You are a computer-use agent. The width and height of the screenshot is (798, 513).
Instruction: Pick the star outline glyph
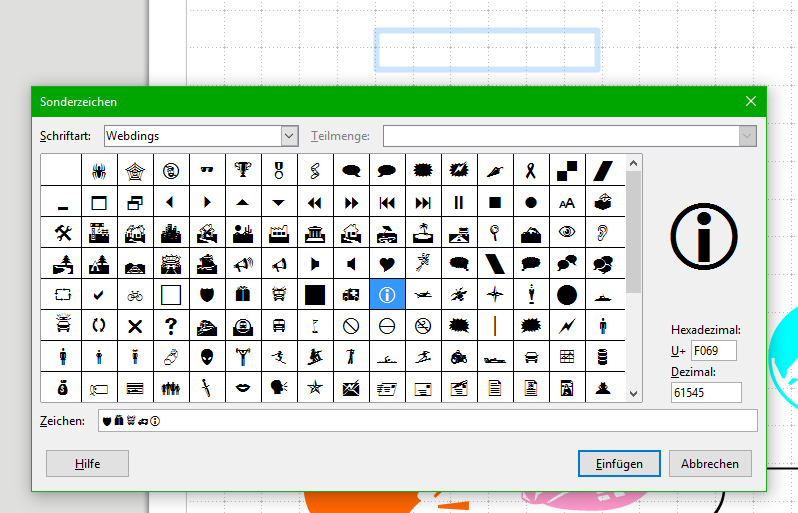tap(315, 388)
